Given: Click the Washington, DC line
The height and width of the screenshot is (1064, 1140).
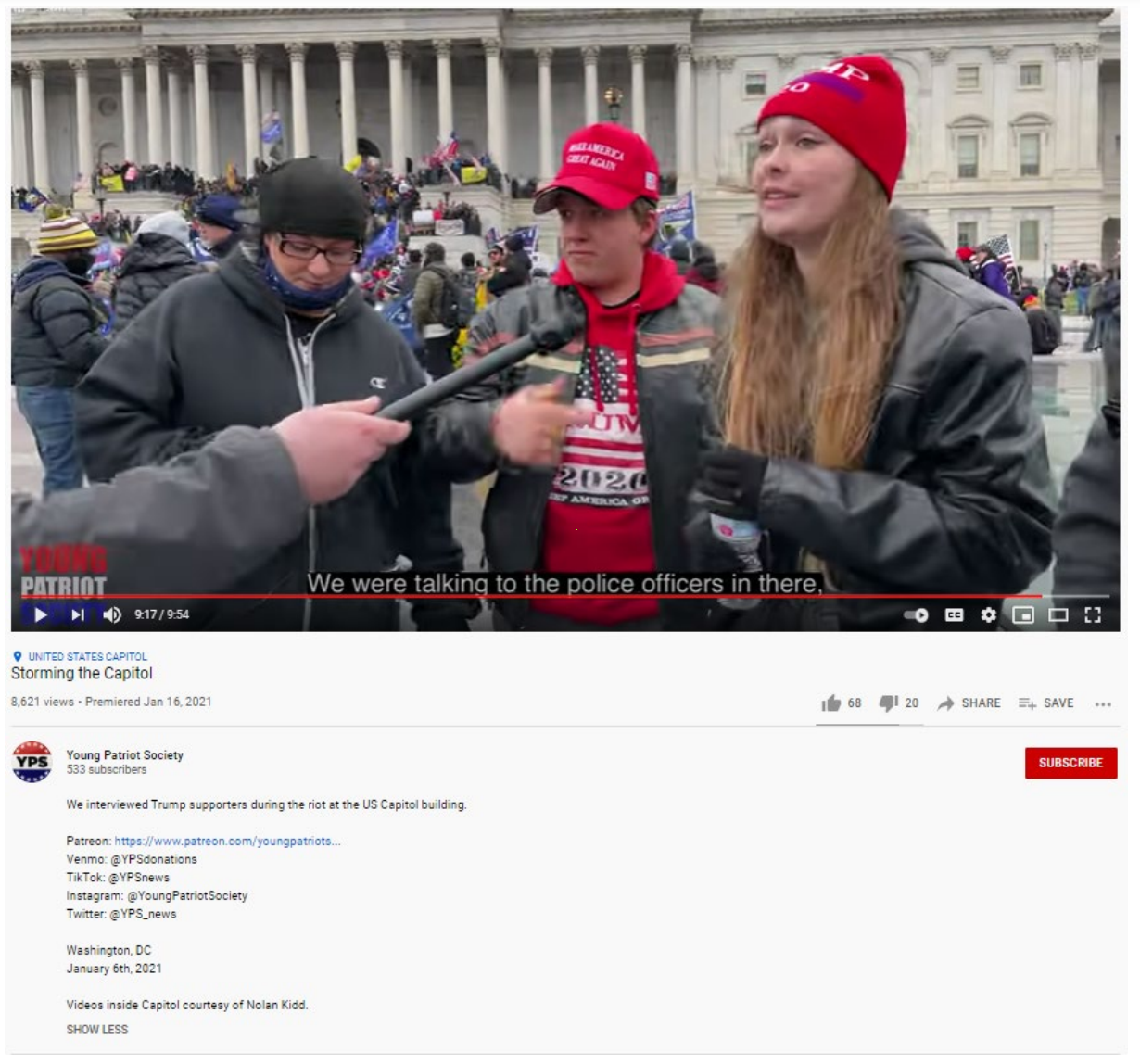Looking at the screenshot, I should (108, 951).
